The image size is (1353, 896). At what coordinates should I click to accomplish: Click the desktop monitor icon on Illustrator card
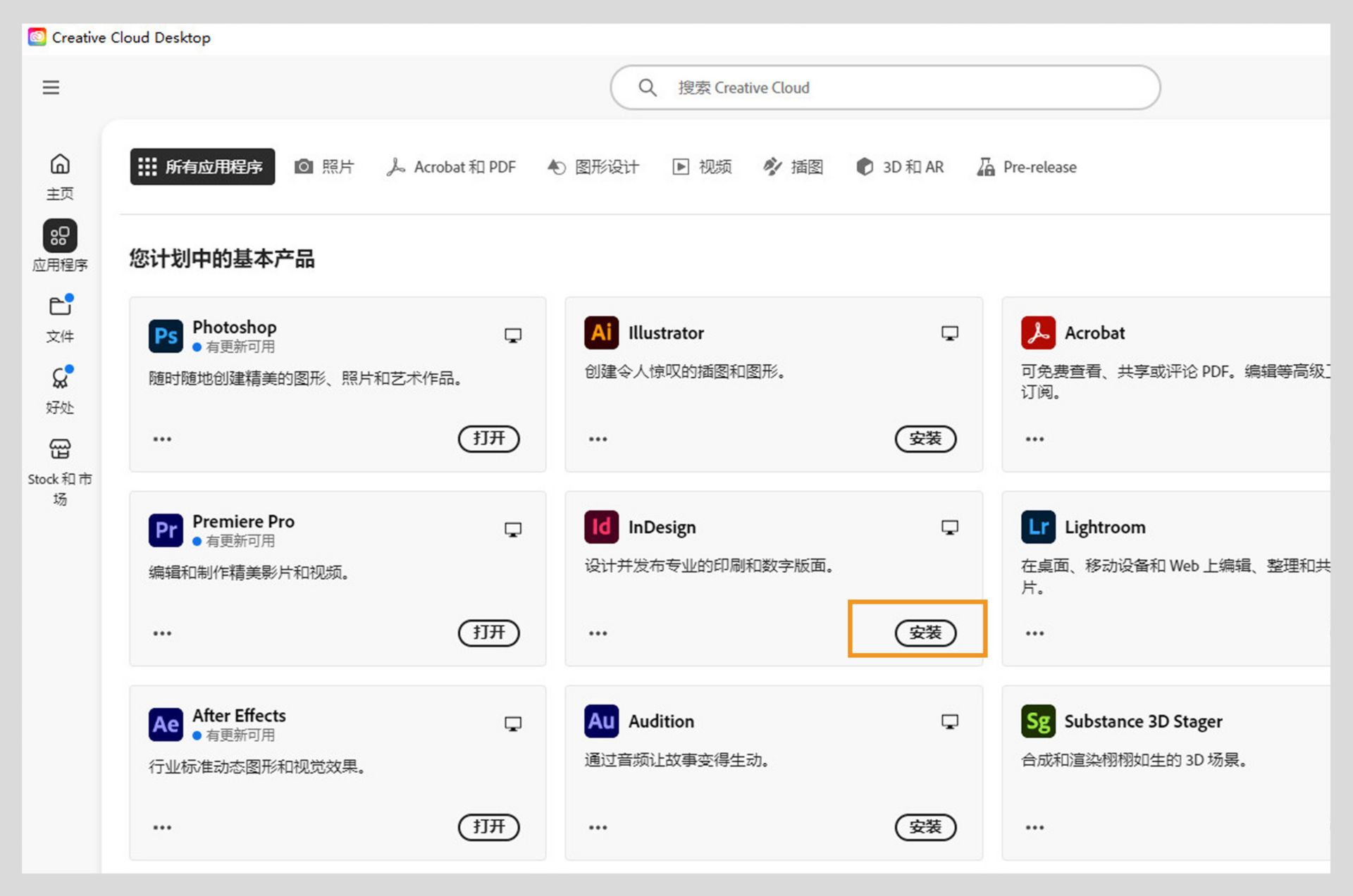949,333
